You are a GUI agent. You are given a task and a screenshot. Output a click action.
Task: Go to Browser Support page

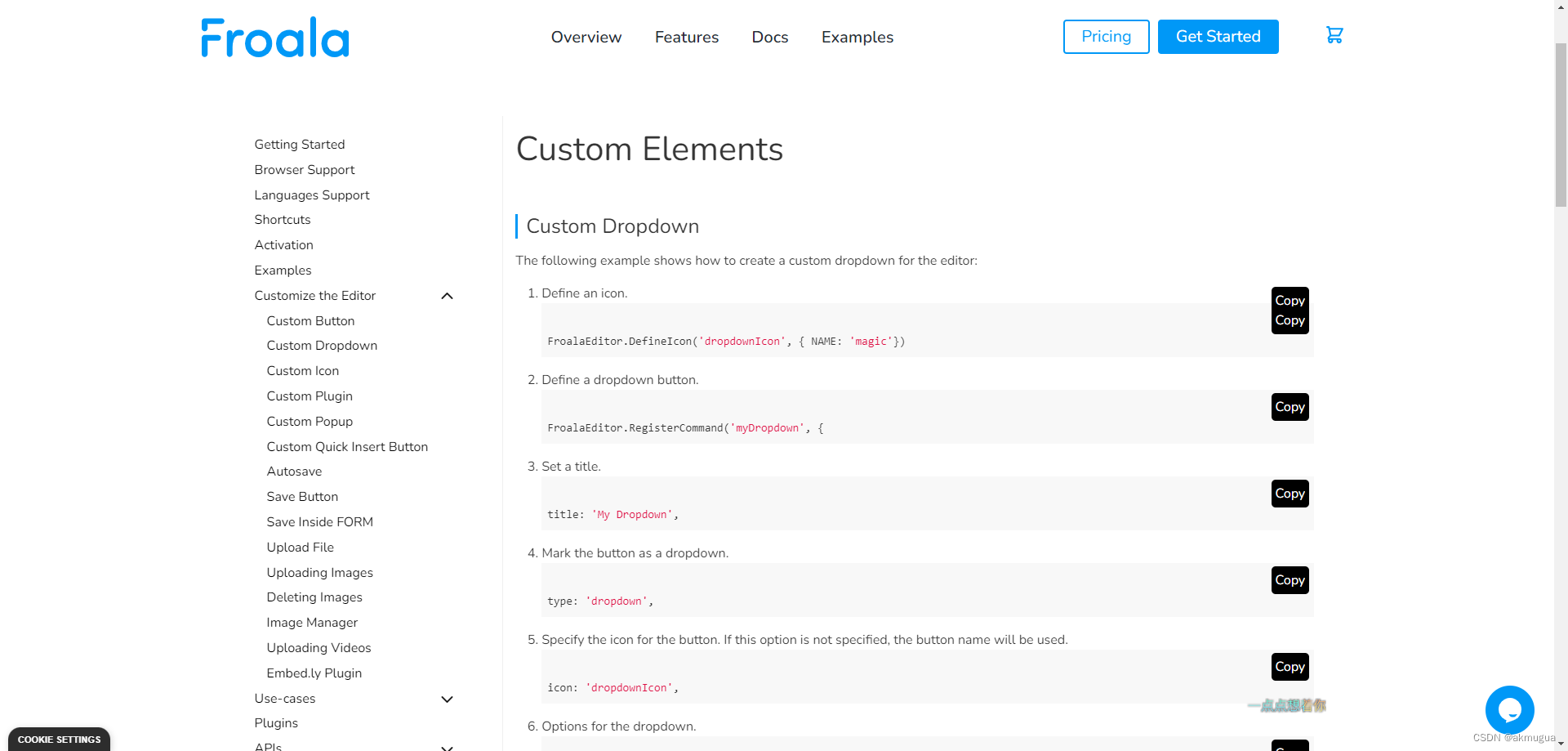305,170
